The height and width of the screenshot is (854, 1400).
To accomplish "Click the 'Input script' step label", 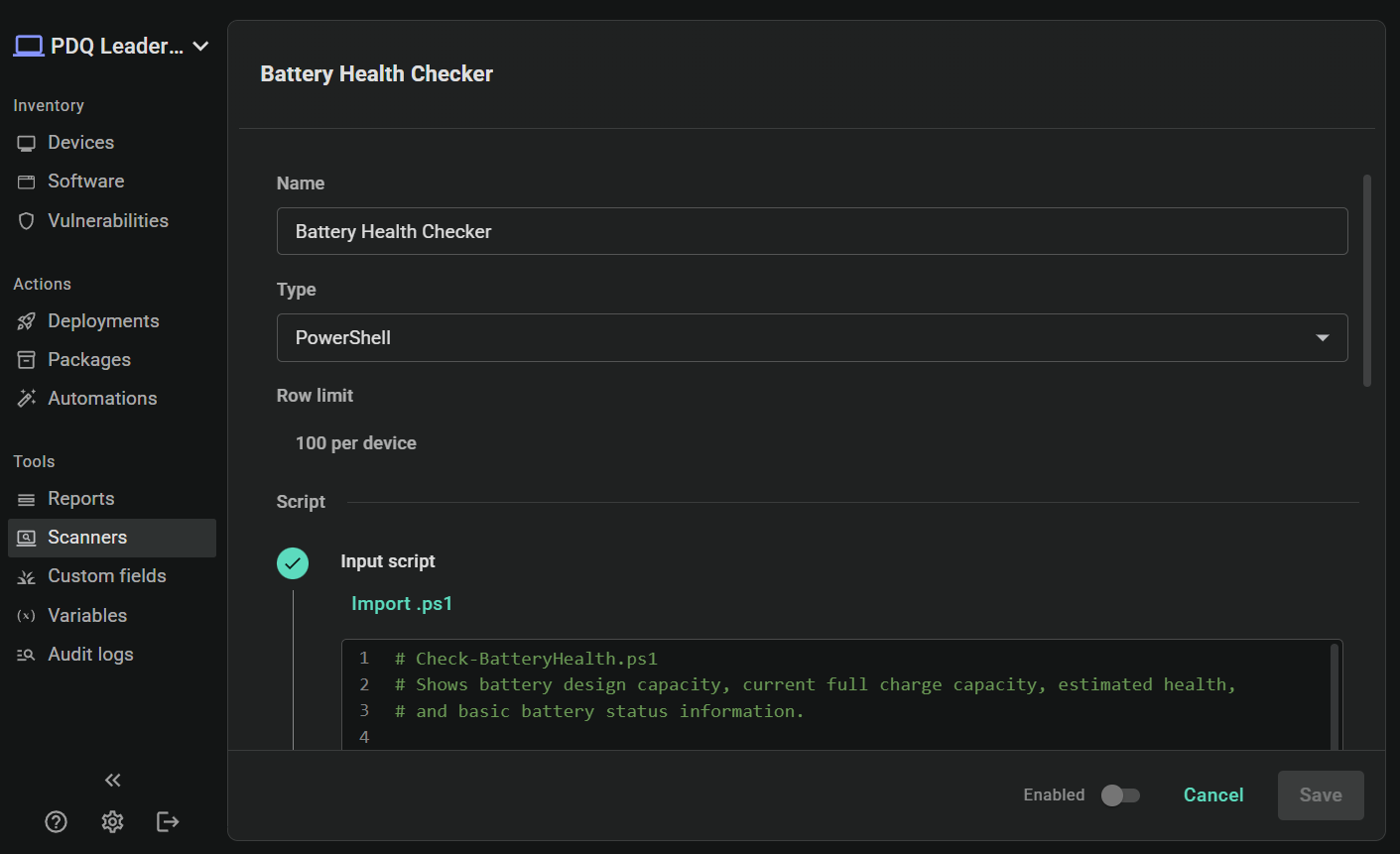I will [x=388, y=561].
